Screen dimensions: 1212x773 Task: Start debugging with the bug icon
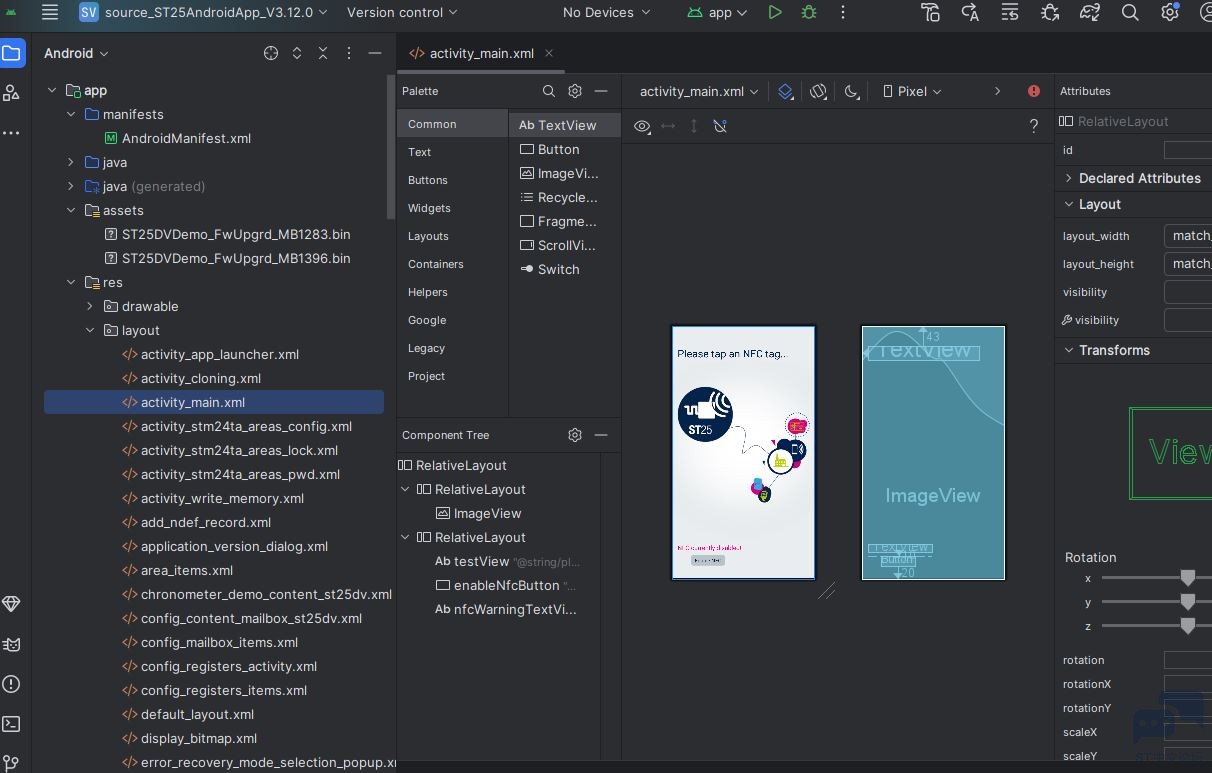point(809,13)
